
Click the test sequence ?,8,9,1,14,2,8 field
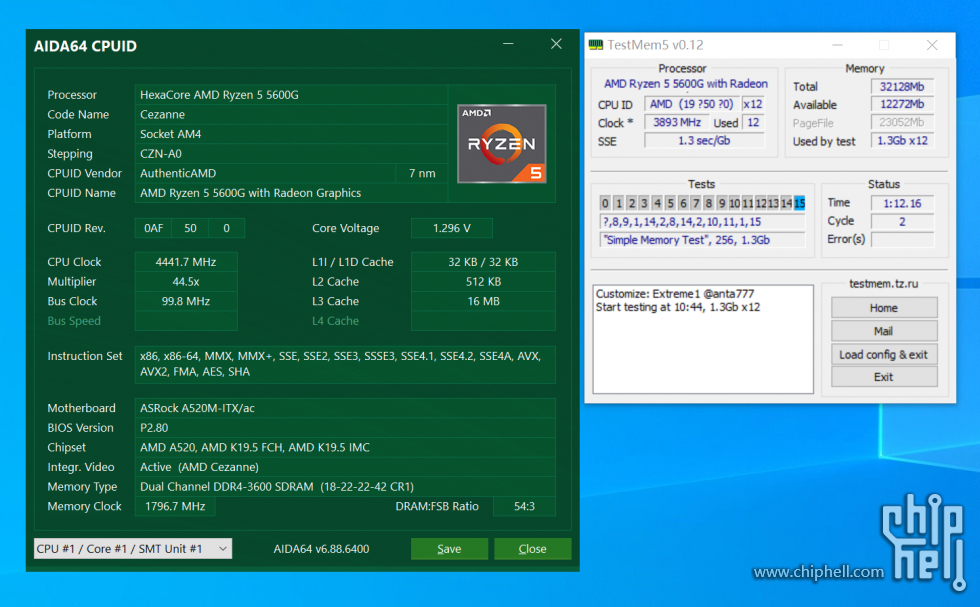coord(702,221)
